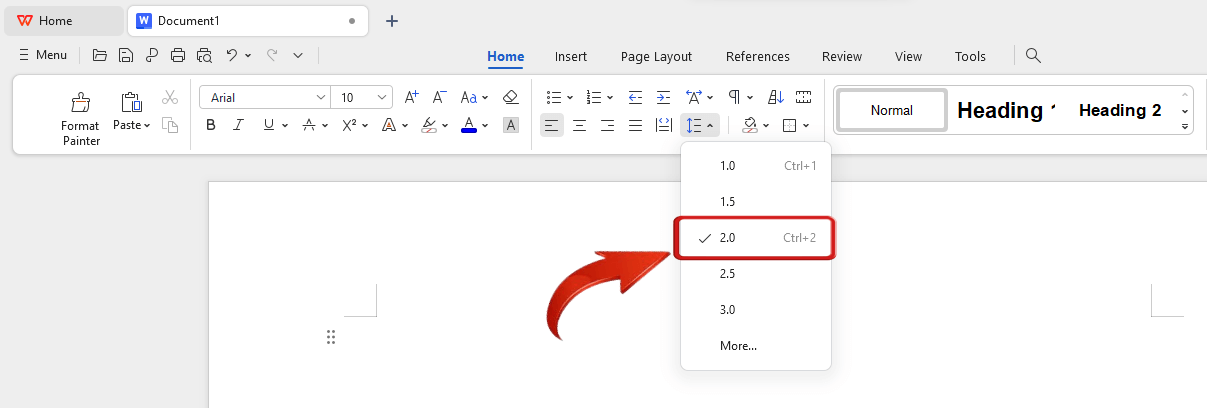Click the Export to PDF icon
Viewport: 1207px width, 408px height.
(152, 56)
